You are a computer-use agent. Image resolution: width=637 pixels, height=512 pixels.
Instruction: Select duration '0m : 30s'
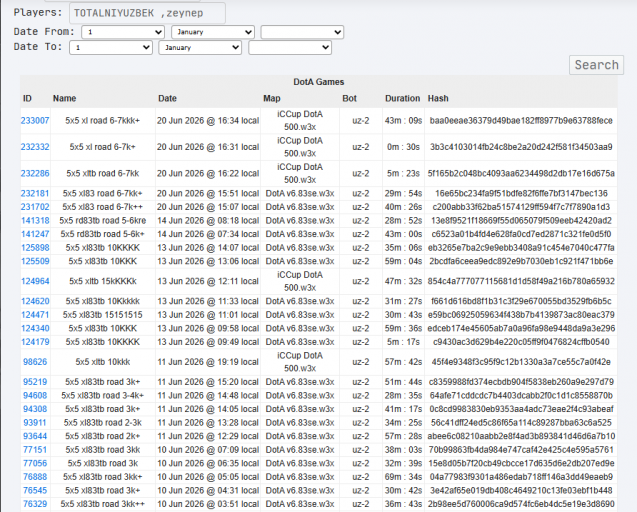pos(403,147)
